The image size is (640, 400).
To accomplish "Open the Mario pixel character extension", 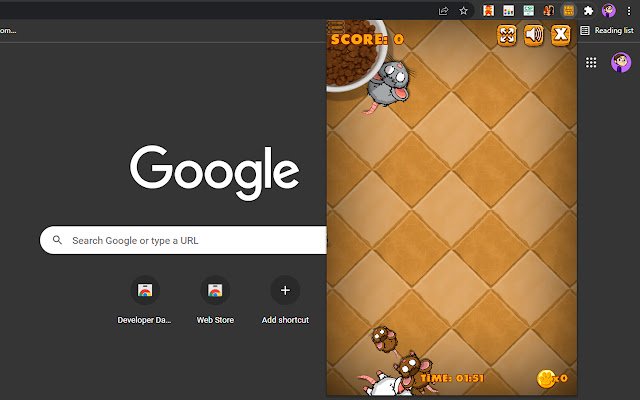I will click(x=489, y=11).
